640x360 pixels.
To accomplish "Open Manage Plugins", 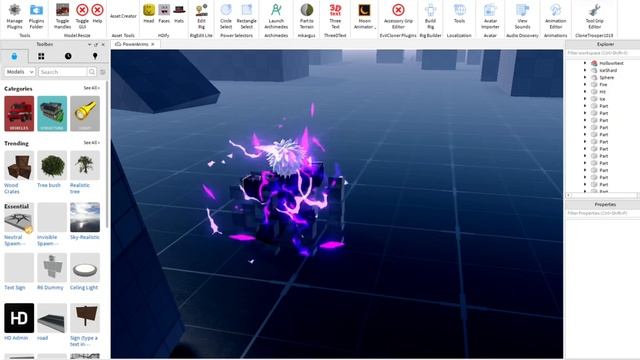I will click(15, 16).
